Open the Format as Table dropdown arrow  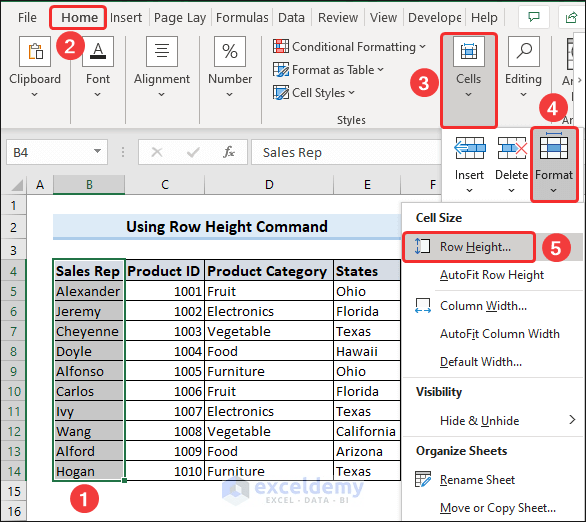coord(380,70)
